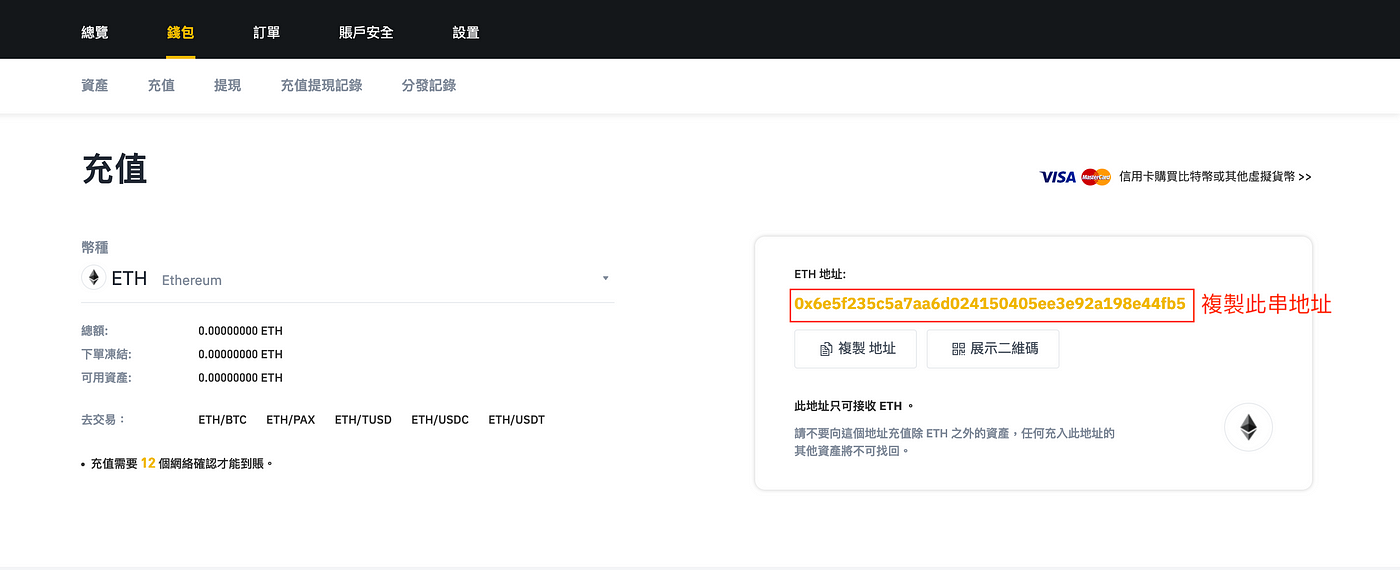Image resolution: width=1400 pixels, height=570 pixels.
Task: Click the 12 confirmations note text
Action: pyautogui.click(x=177, y=464)
